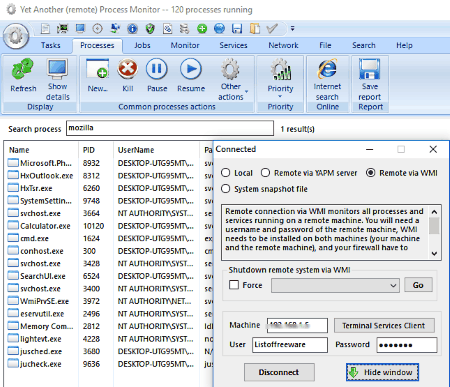The height and width of the screenshot is (387, 450).
Task: Show details of selected process
Action: coord(58,80)
